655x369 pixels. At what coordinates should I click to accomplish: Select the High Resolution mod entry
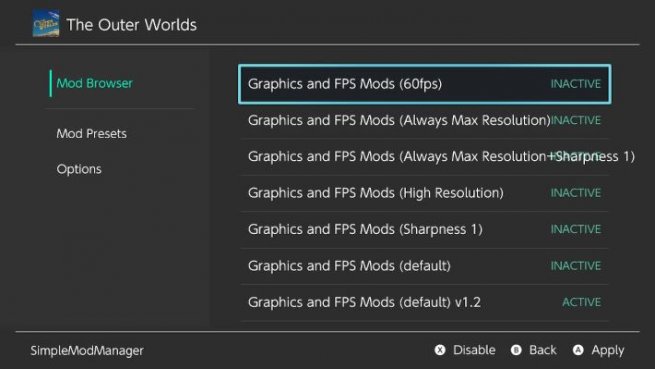(x=424, y=193)
